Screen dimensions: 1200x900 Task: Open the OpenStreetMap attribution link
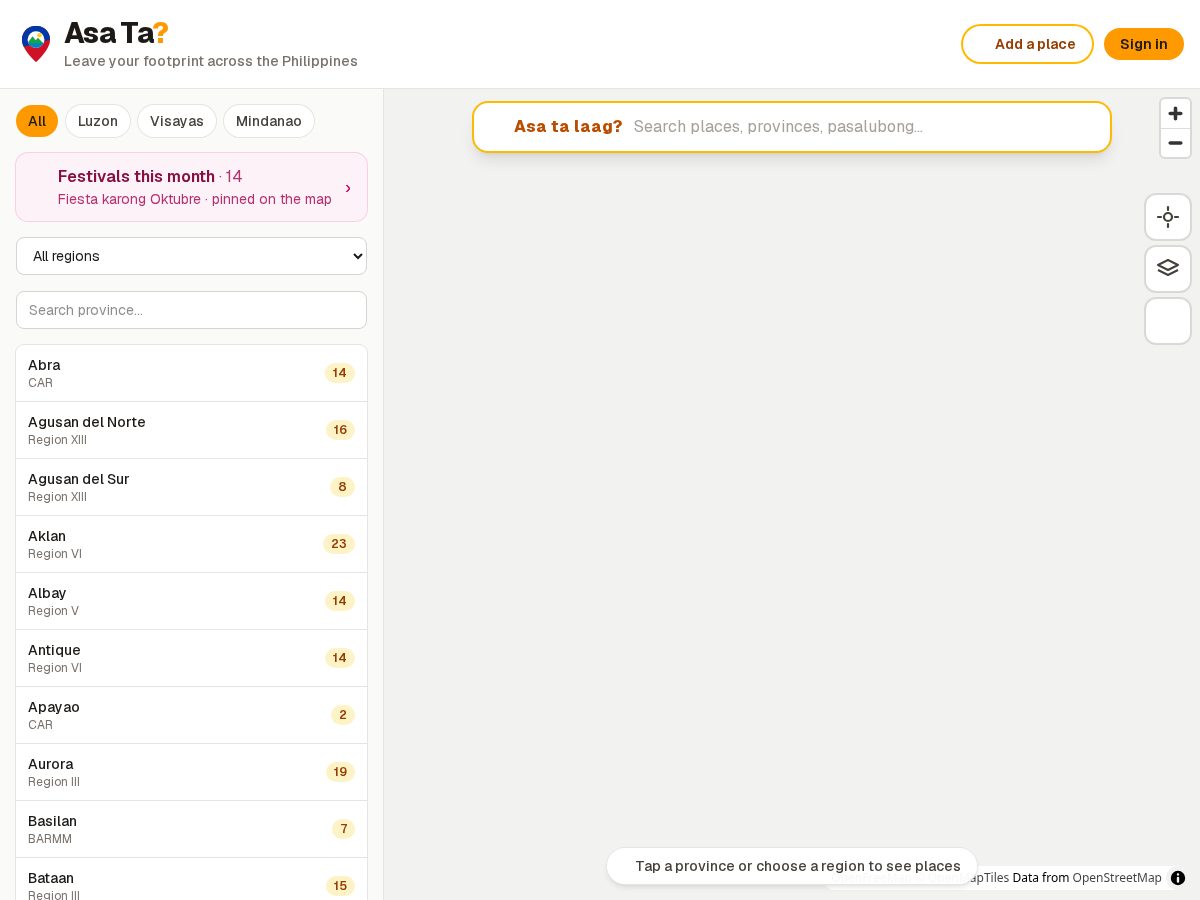tap(1117, 877)
